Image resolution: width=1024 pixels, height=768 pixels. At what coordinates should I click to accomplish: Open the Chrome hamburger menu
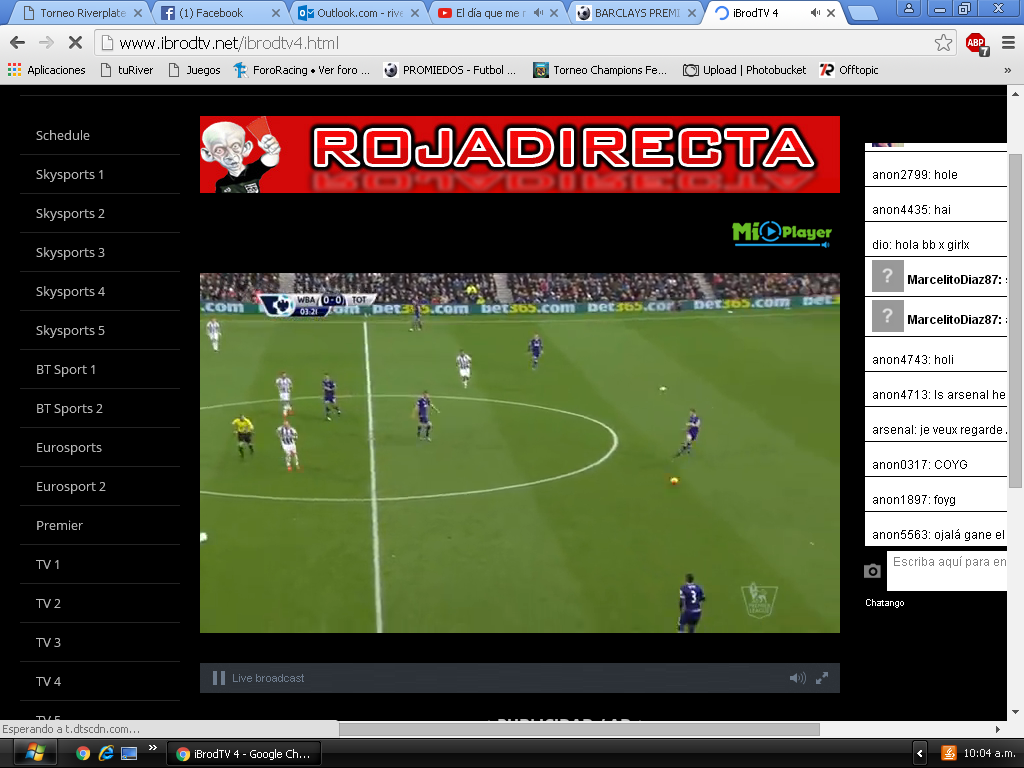(1008, 43)
